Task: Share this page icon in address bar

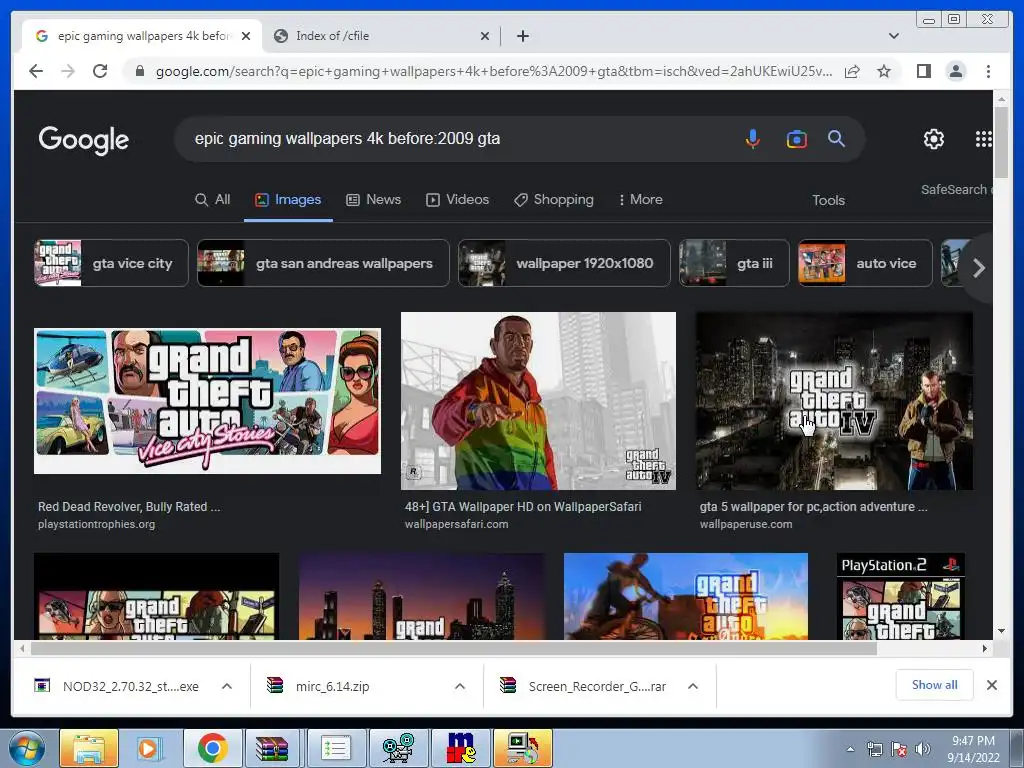Action: click(x=852, y=71)
